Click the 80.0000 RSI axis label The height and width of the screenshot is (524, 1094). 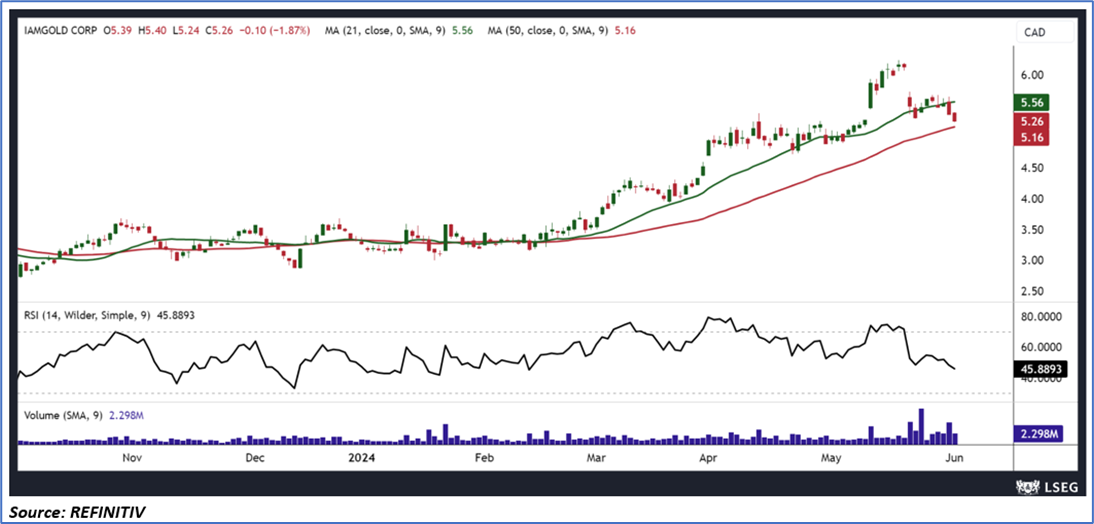click(x=1040, y=316)
